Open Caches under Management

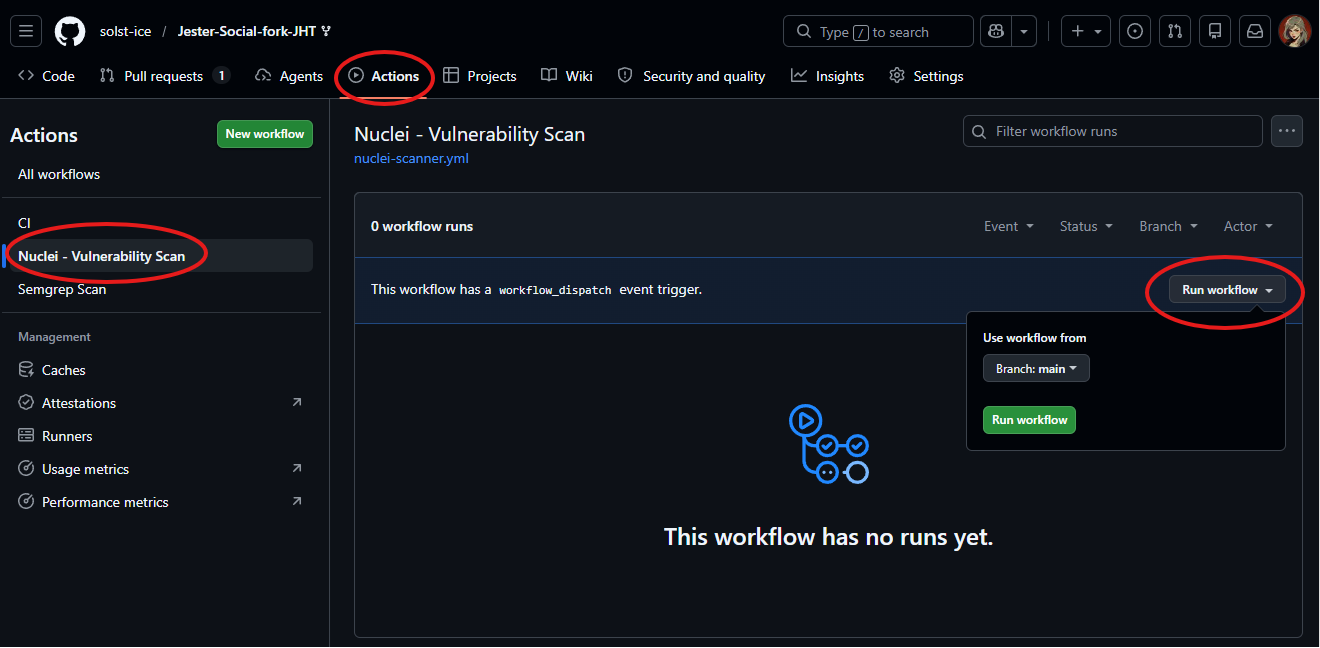pyautogui.click(x=160, y=370)
